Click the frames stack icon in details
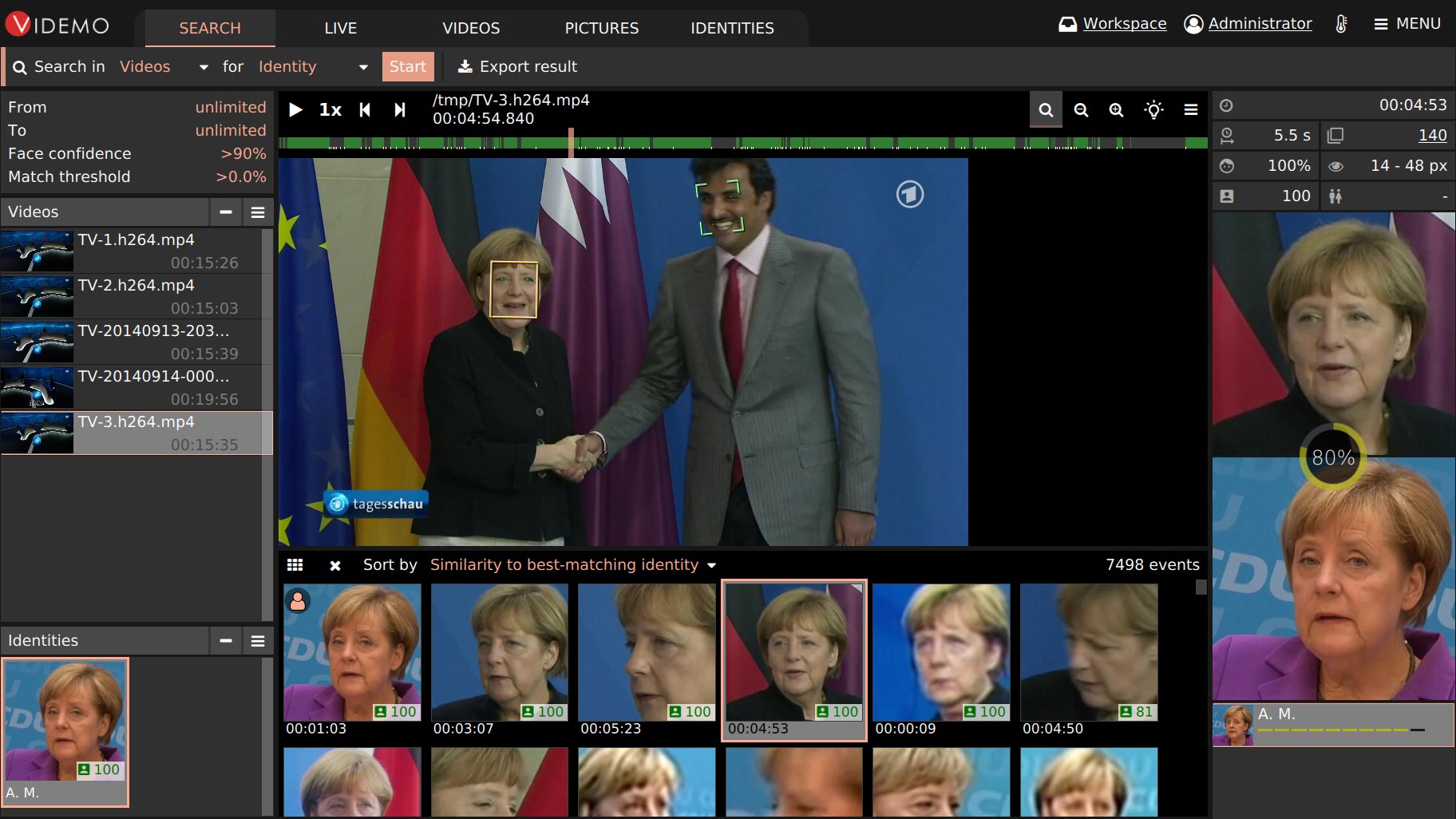 (x=1335, y=136)
